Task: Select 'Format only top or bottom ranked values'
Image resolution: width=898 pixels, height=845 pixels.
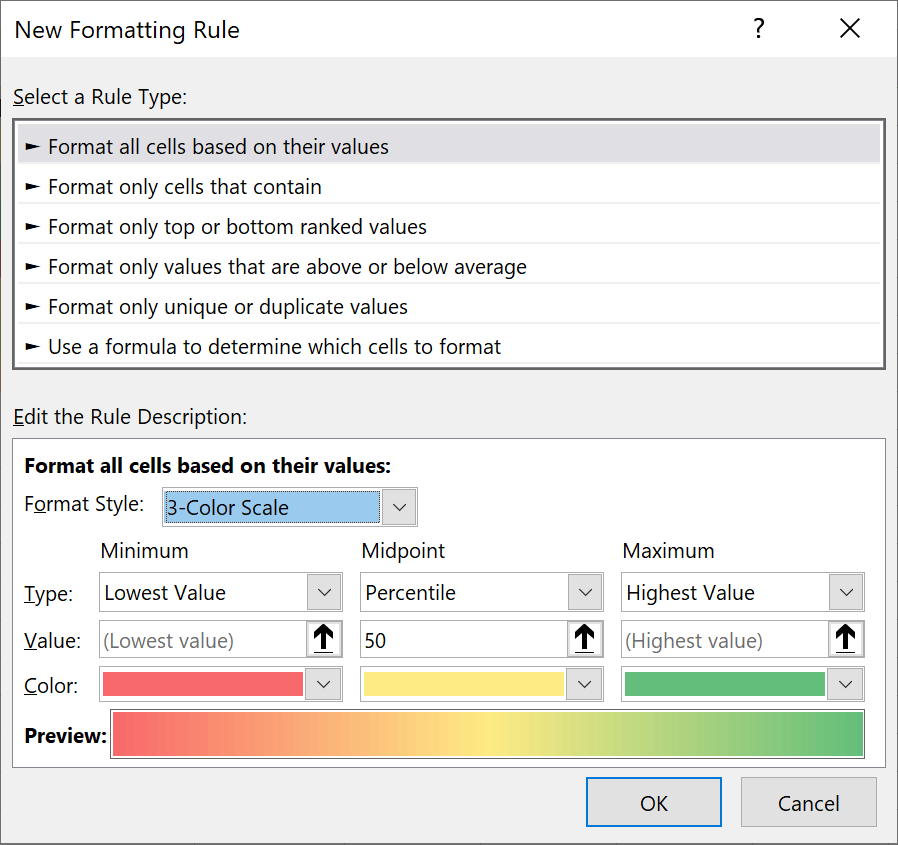Action: click(200, 226)
